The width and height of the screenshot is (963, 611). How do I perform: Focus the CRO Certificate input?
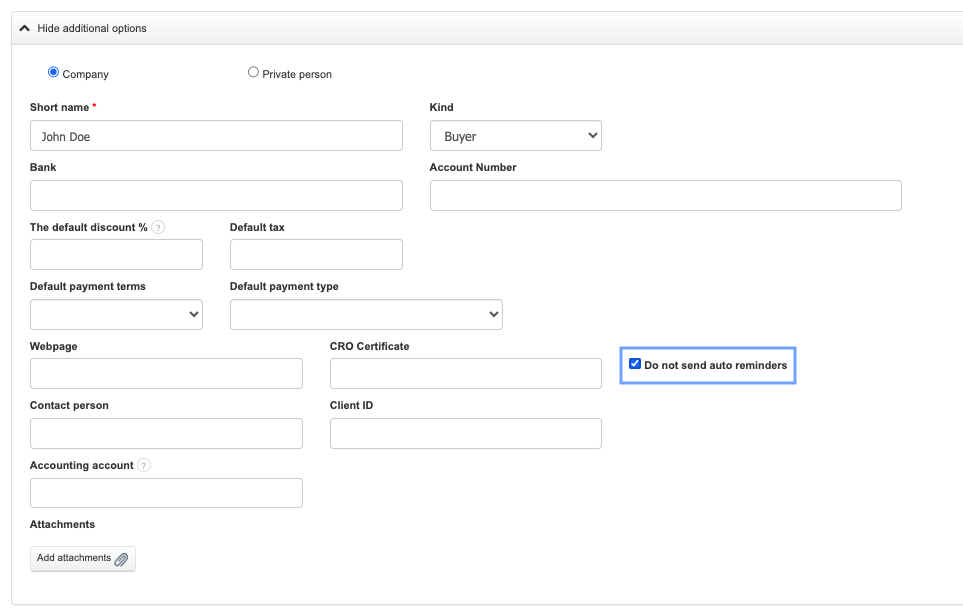[x=466, y=374]
